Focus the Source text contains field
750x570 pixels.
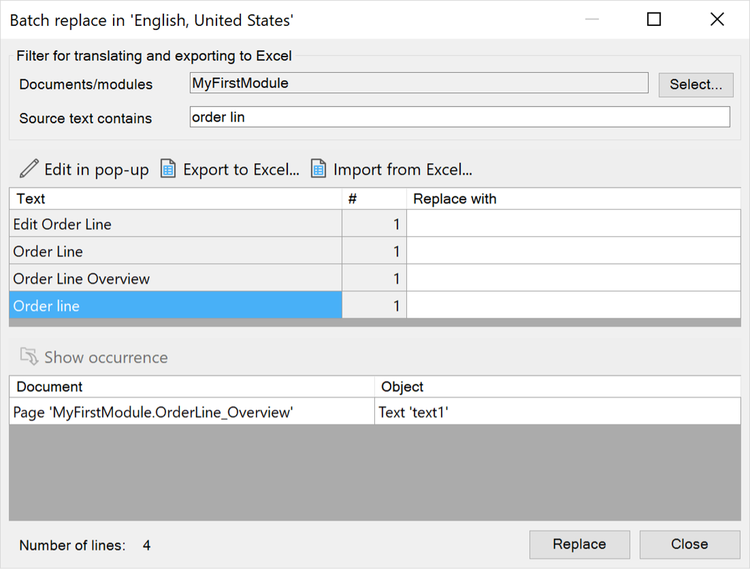tap(460, 117)
